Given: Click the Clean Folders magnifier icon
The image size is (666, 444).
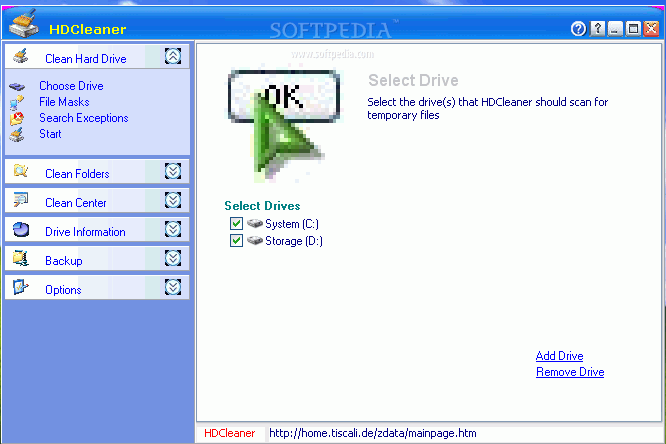Looking at the screenshot, I should click(21, 171).
